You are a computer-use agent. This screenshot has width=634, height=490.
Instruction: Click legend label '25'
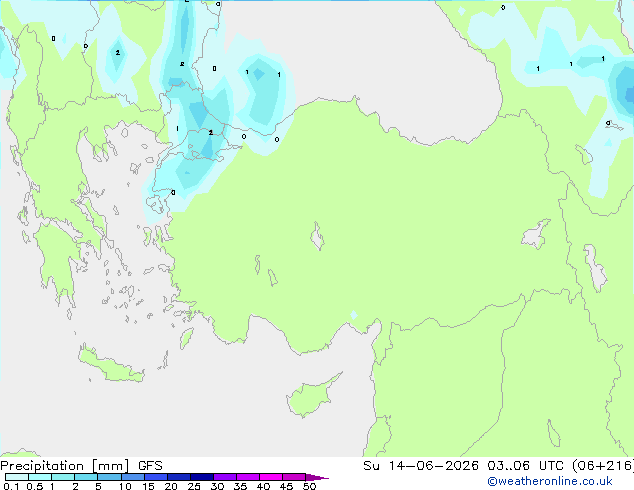[x=194, y=486]
